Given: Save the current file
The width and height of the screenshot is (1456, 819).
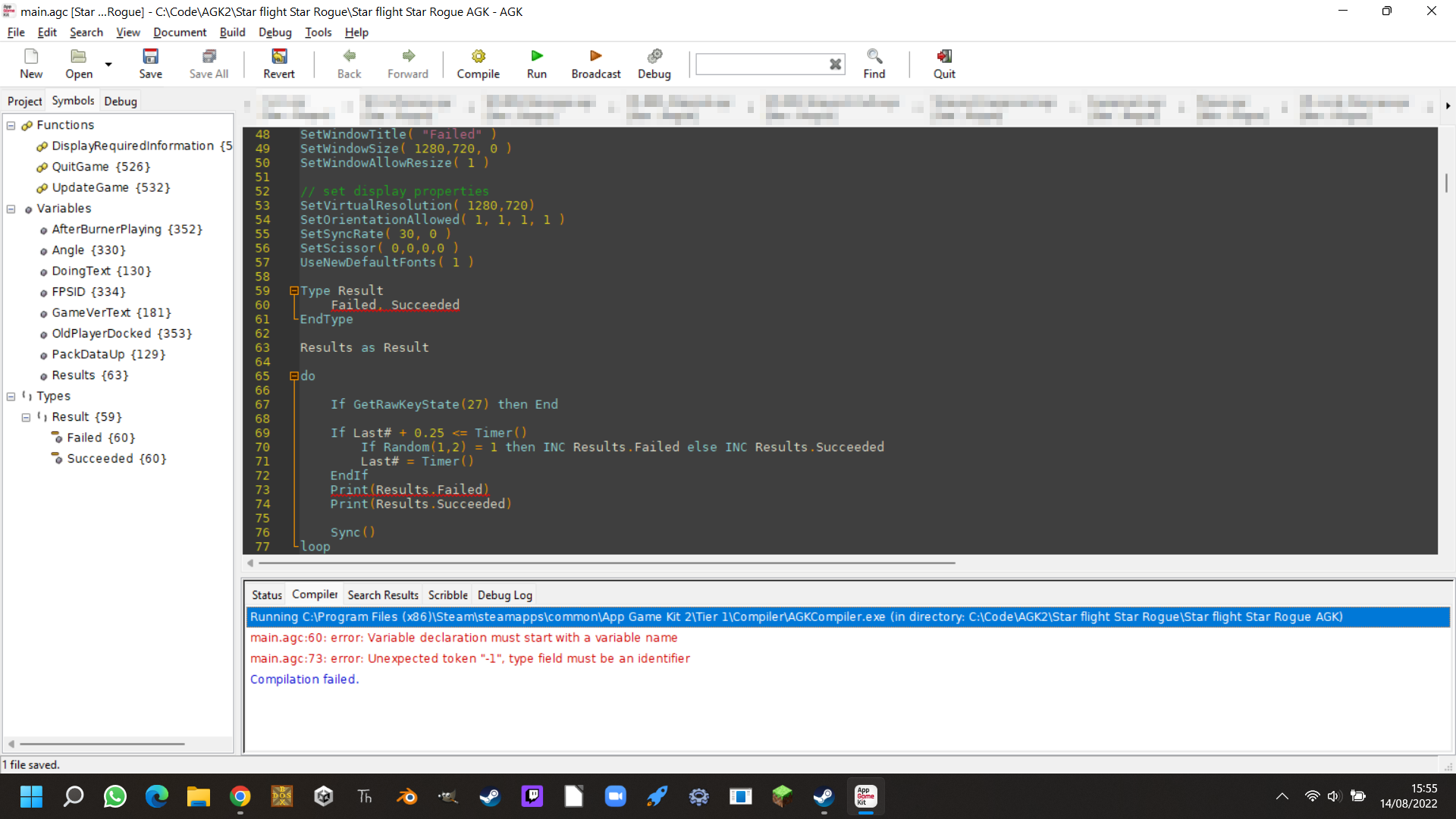Looking at the screenshot, I should click(150, 64).
